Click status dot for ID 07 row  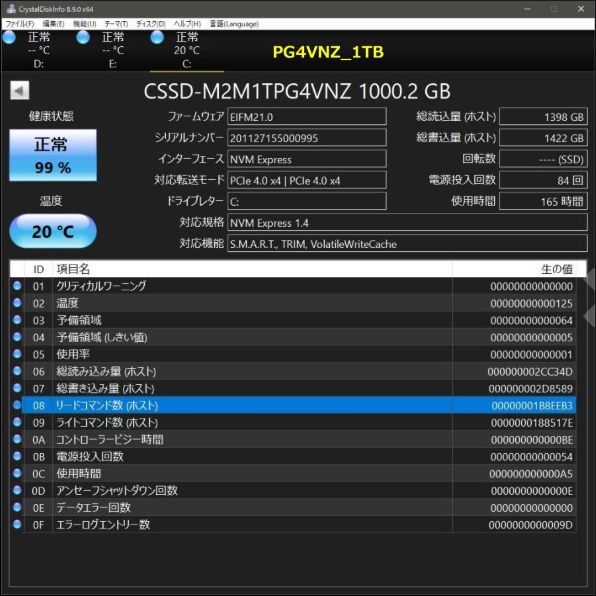point(17,388)
